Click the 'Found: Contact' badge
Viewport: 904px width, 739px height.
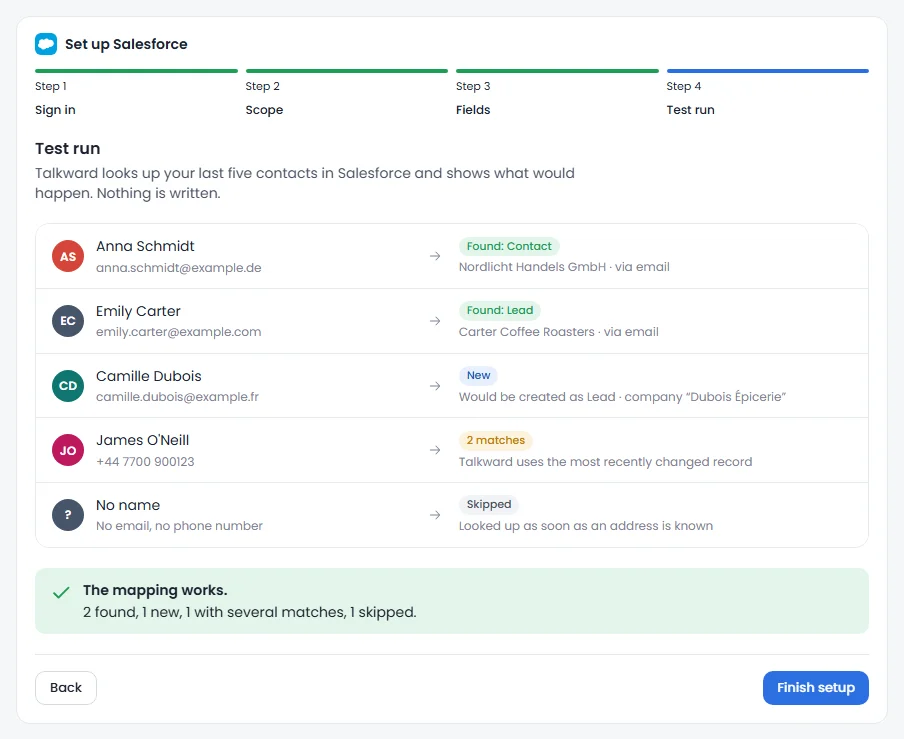pos(509,246)
